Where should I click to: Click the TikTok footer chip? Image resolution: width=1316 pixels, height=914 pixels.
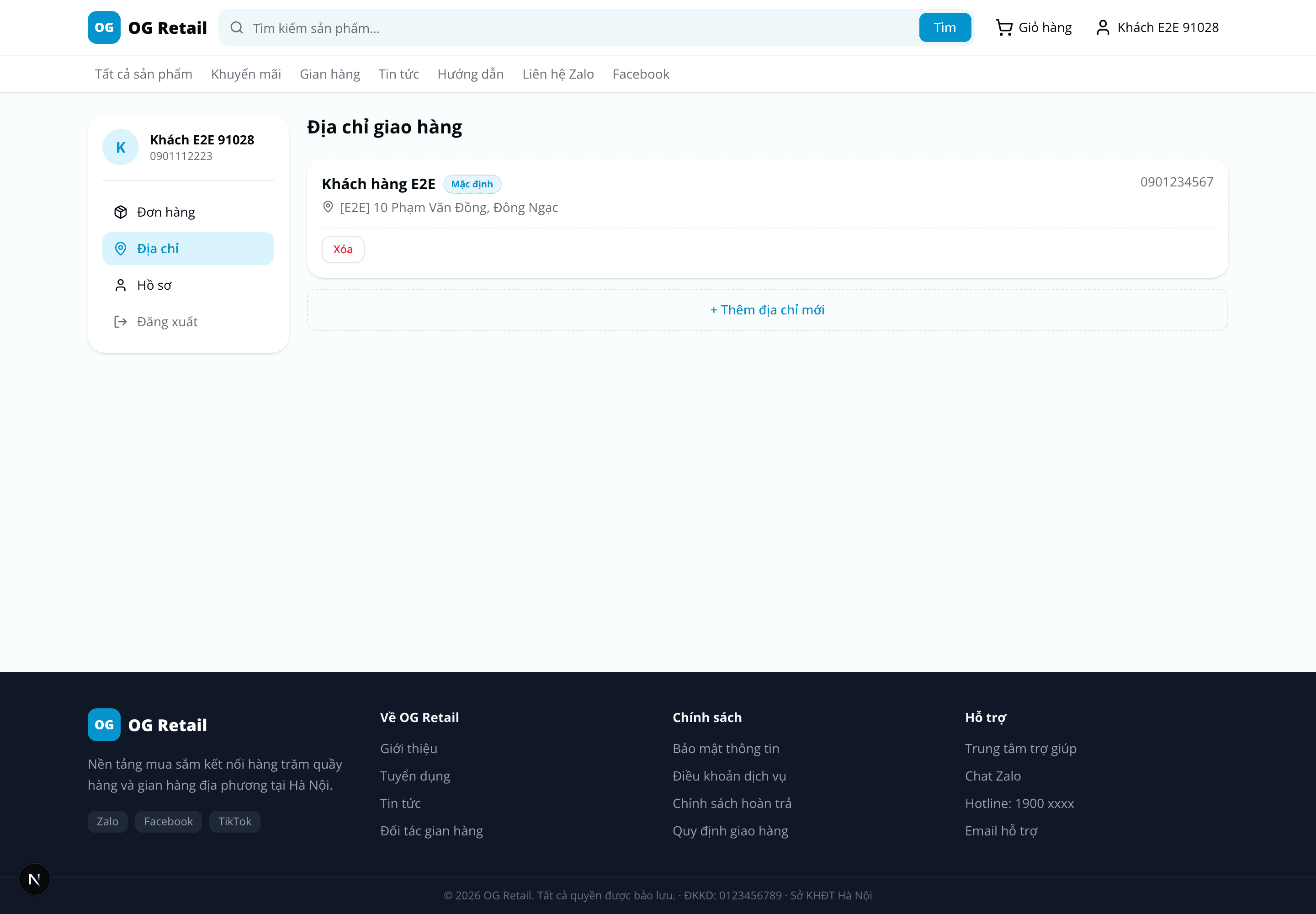235,821
